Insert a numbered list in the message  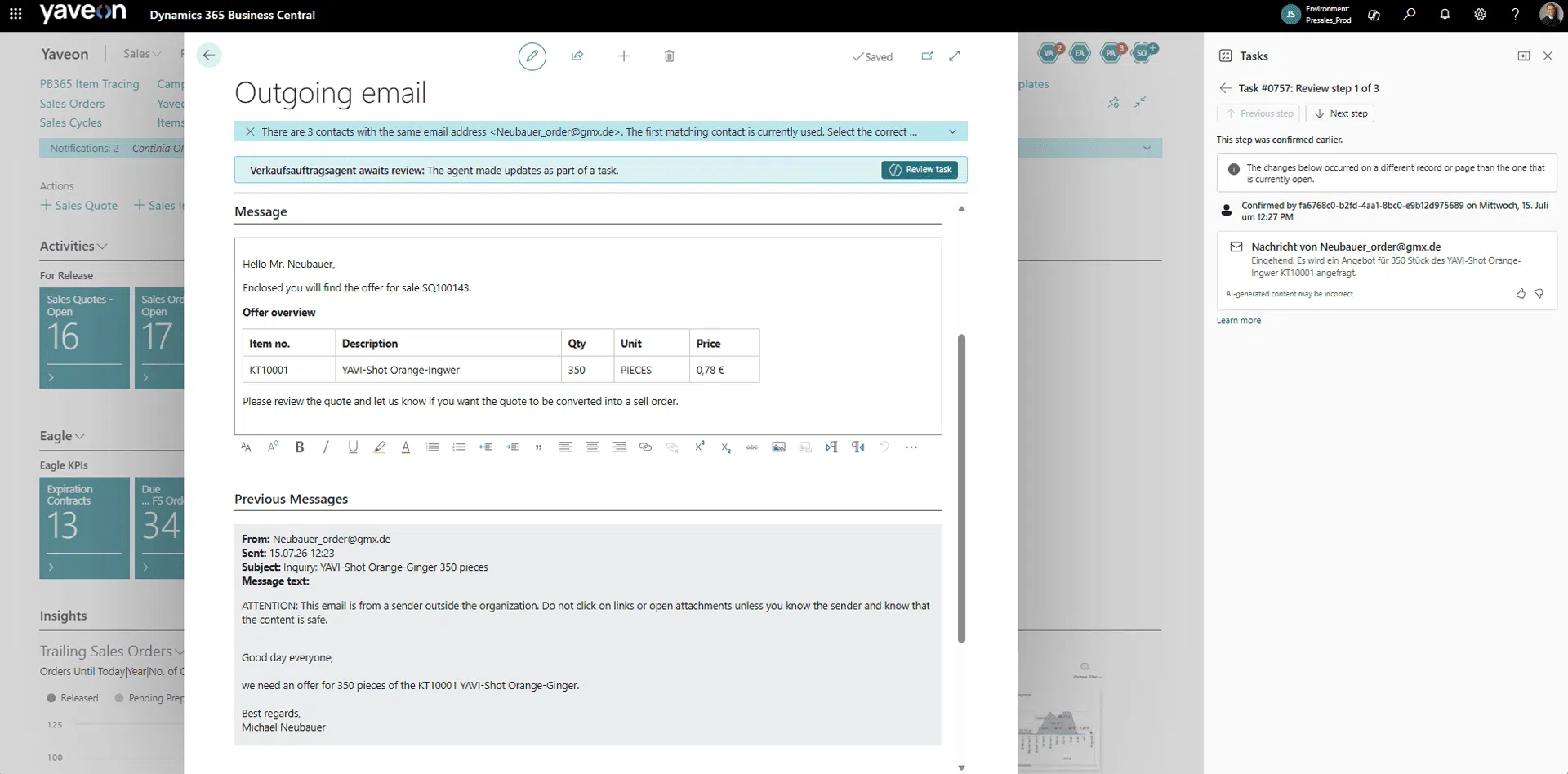coord(459,447)
